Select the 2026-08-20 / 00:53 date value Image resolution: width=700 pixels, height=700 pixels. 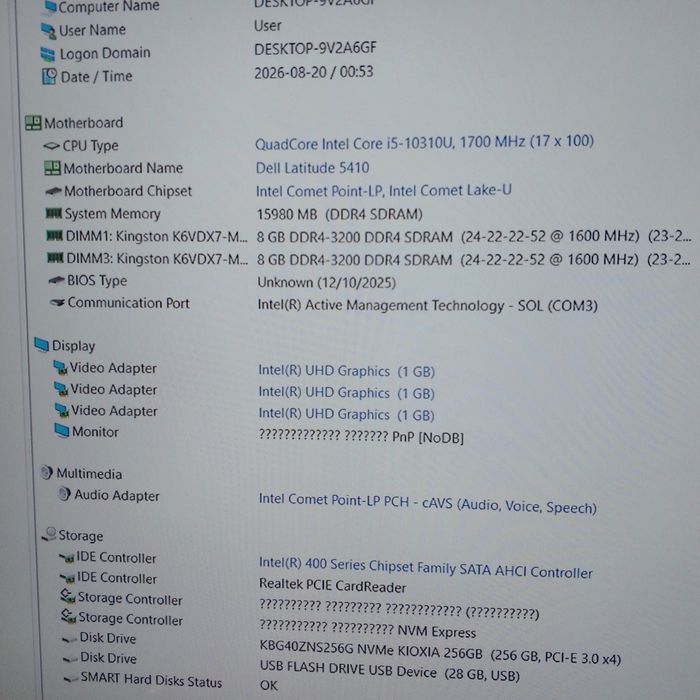[313, 72]
